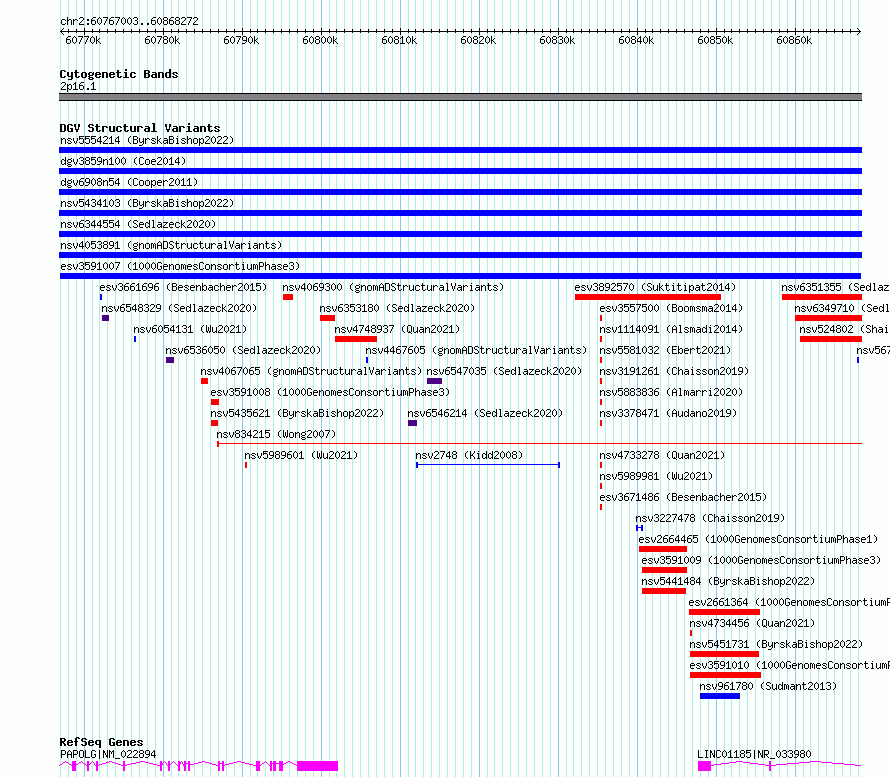Viewport: 890px width, 777px height.
Task: Open the dgv6908n54 (Cooper2011) variant
Action: tap(129, 182)
